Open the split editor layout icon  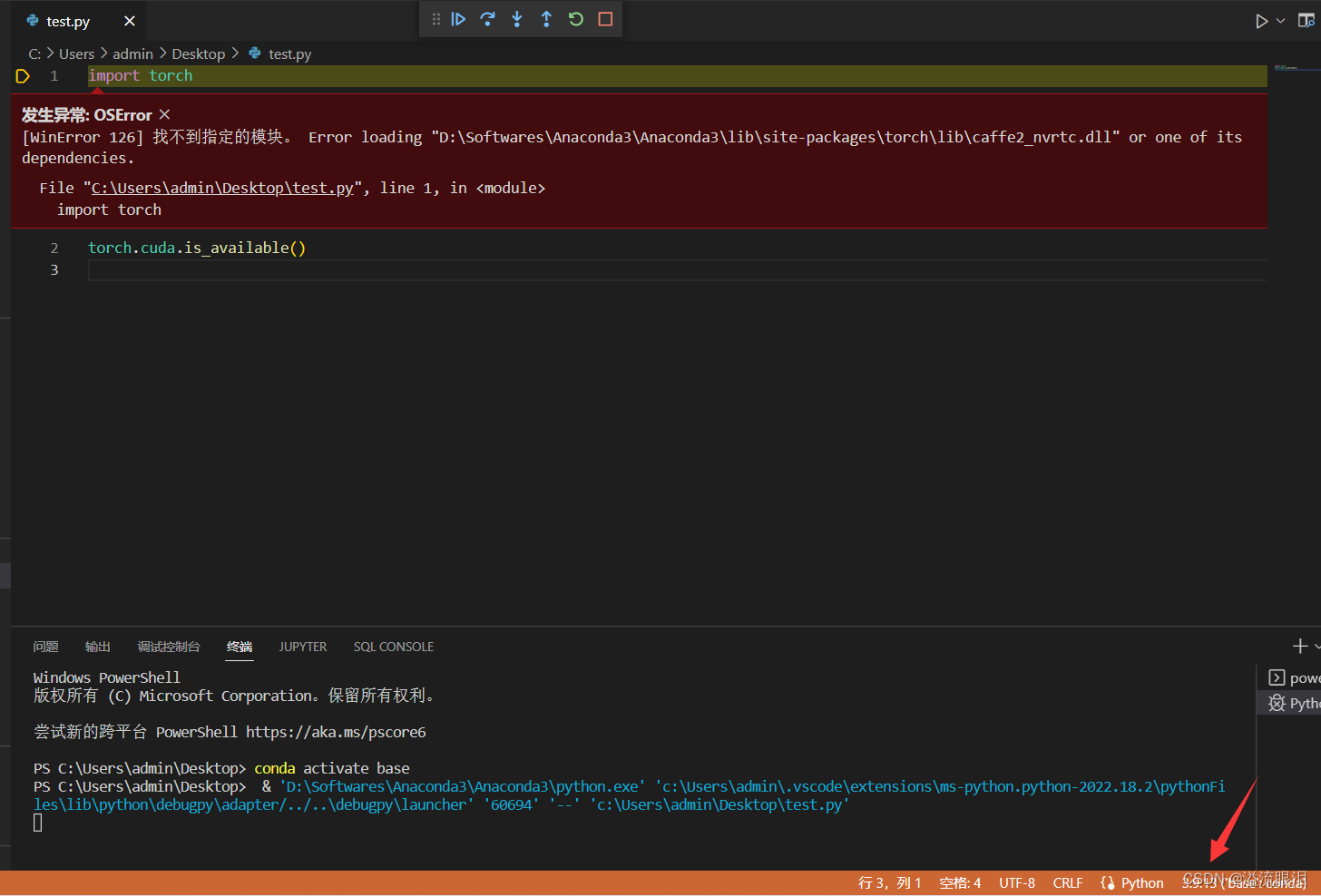click(x=1306, y=21)
